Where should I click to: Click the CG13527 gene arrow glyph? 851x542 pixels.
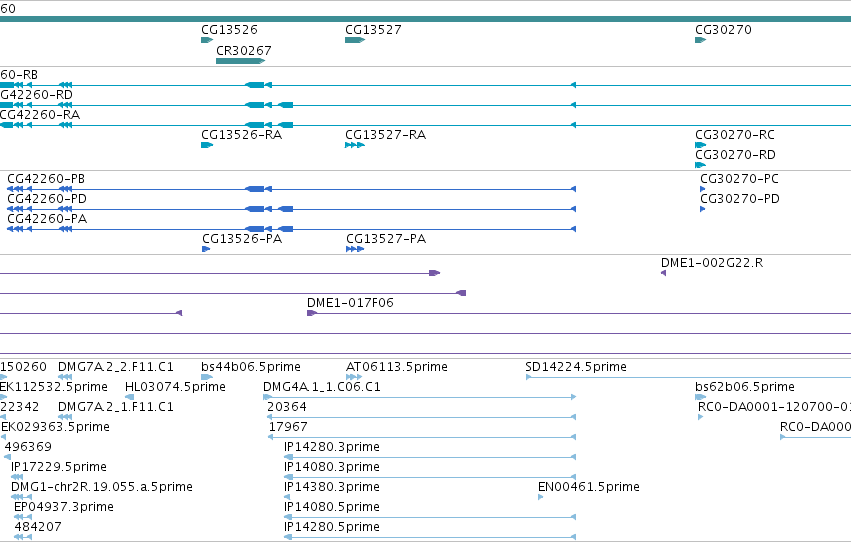point(355,40)
